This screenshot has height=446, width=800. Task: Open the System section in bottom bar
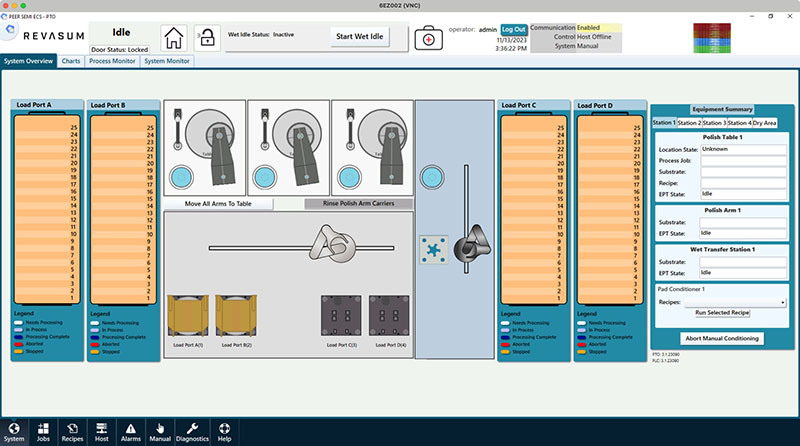pos(14,432)
